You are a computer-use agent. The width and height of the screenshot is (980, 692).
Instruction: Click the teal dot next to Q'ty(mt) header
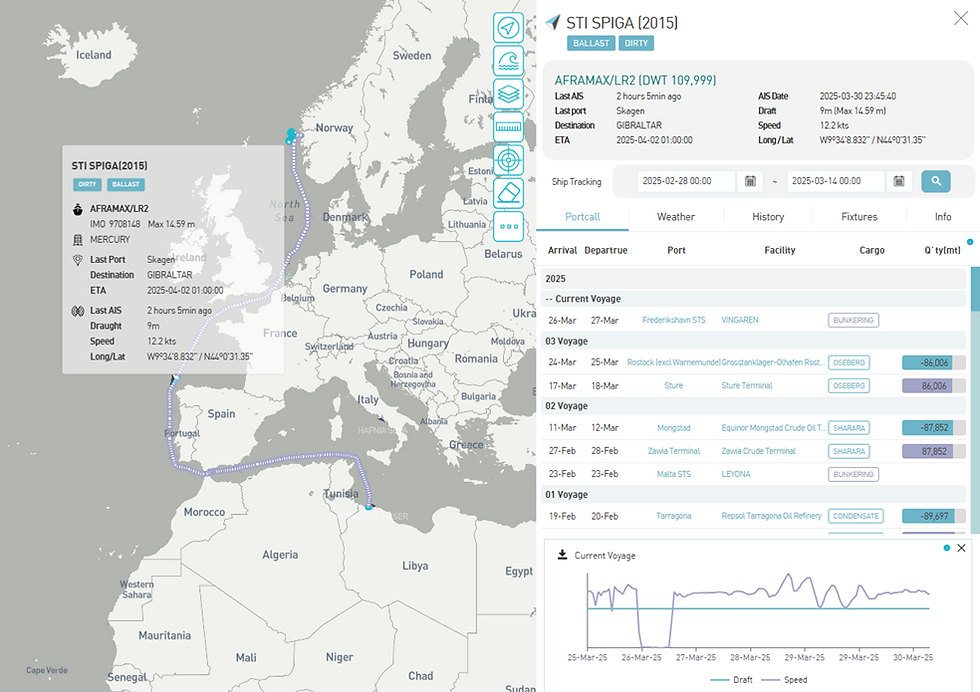(x=970, y=242)
